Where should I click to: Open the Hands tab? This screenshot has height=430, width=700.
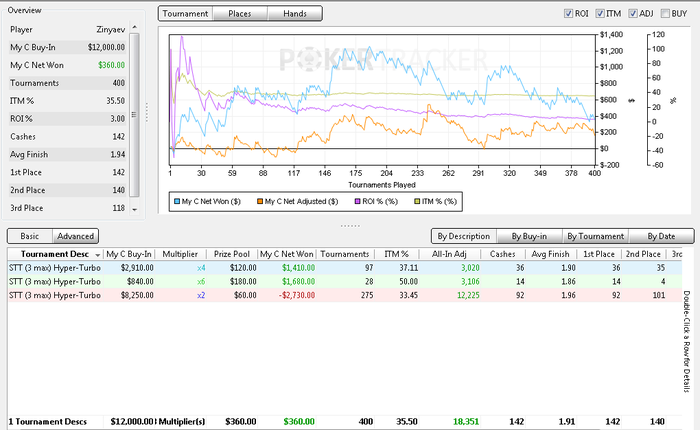click(x=295, y=14)
